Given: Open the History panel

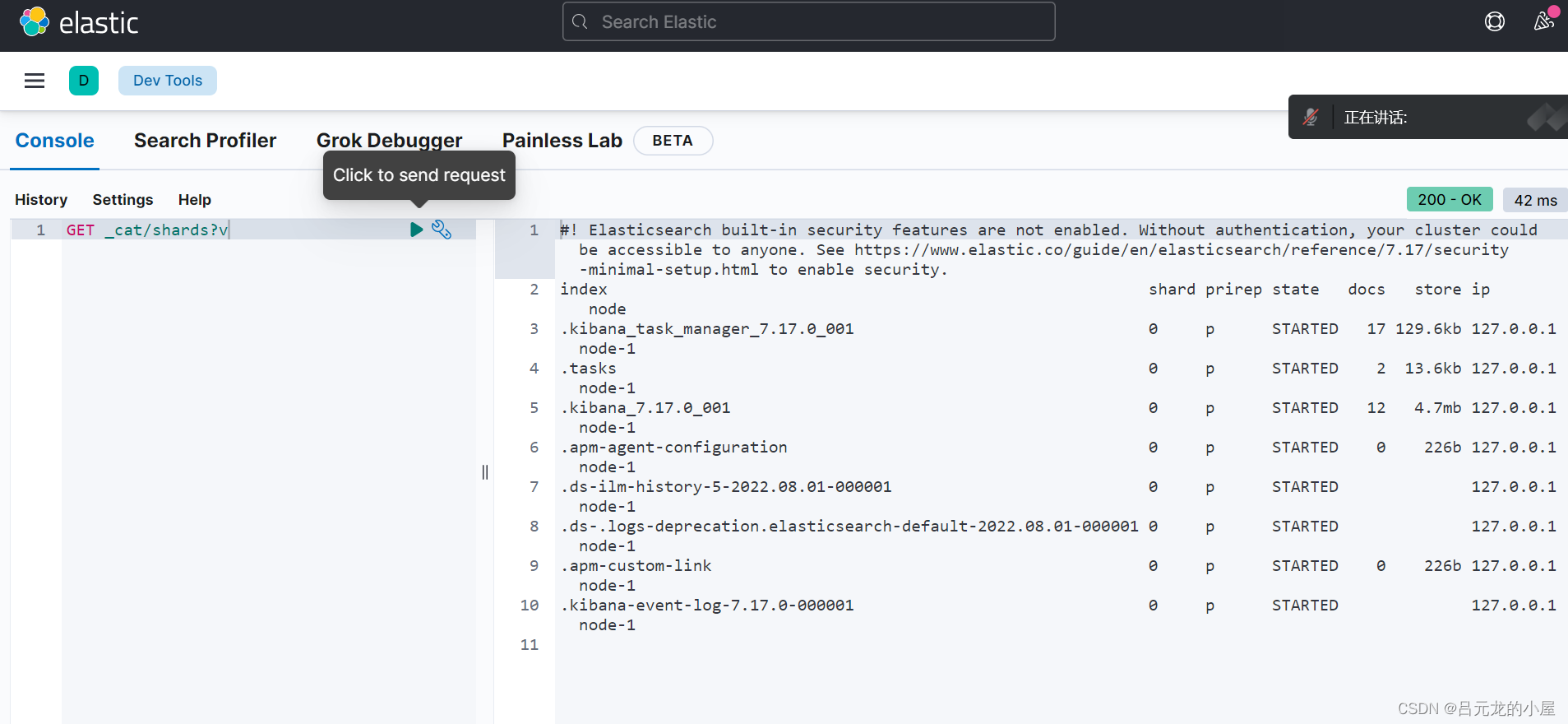Looking at the screenshot, I should point(41,200).
